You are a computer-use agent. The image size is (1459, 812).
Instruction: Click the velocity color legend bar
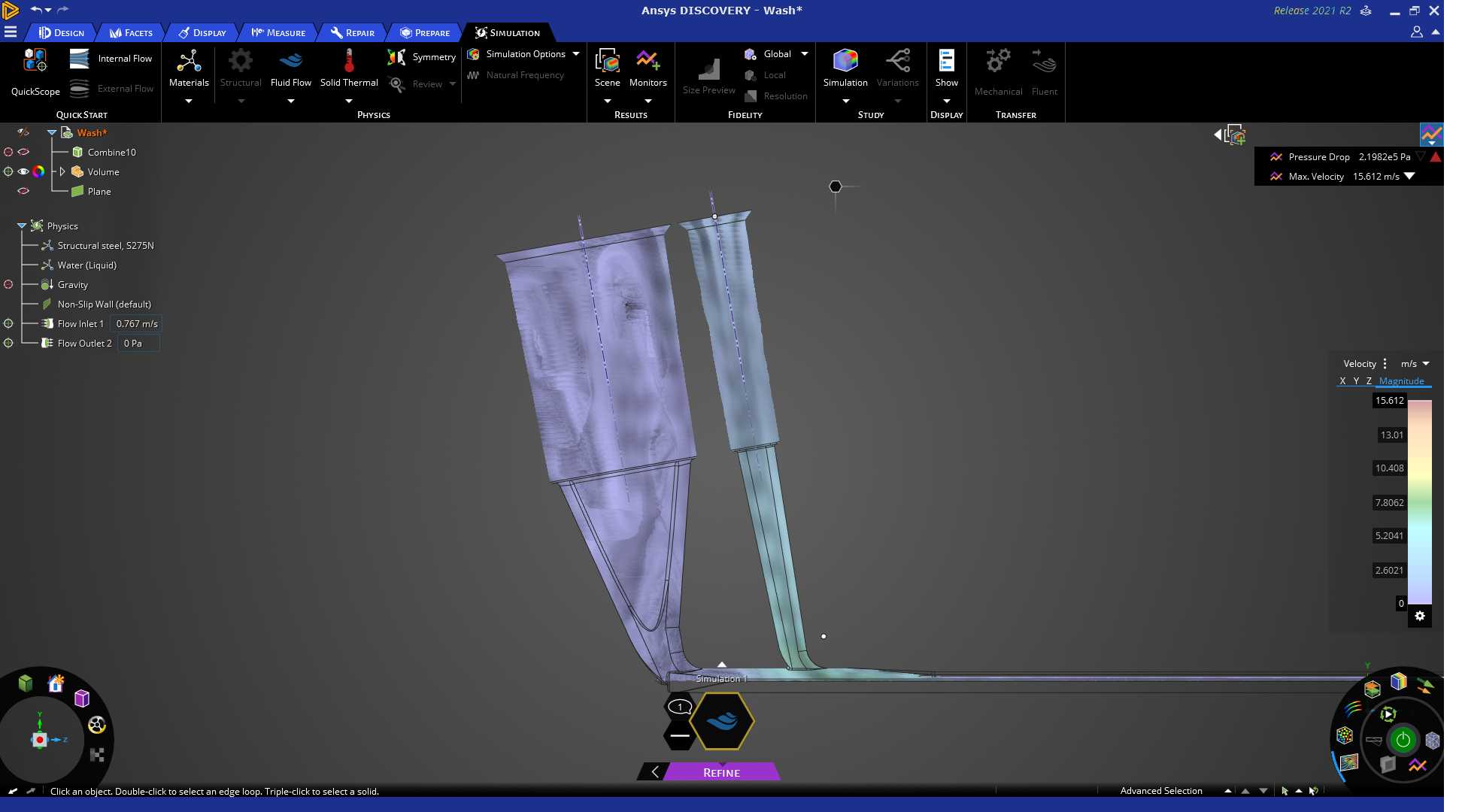click(x=1419, y=502)
